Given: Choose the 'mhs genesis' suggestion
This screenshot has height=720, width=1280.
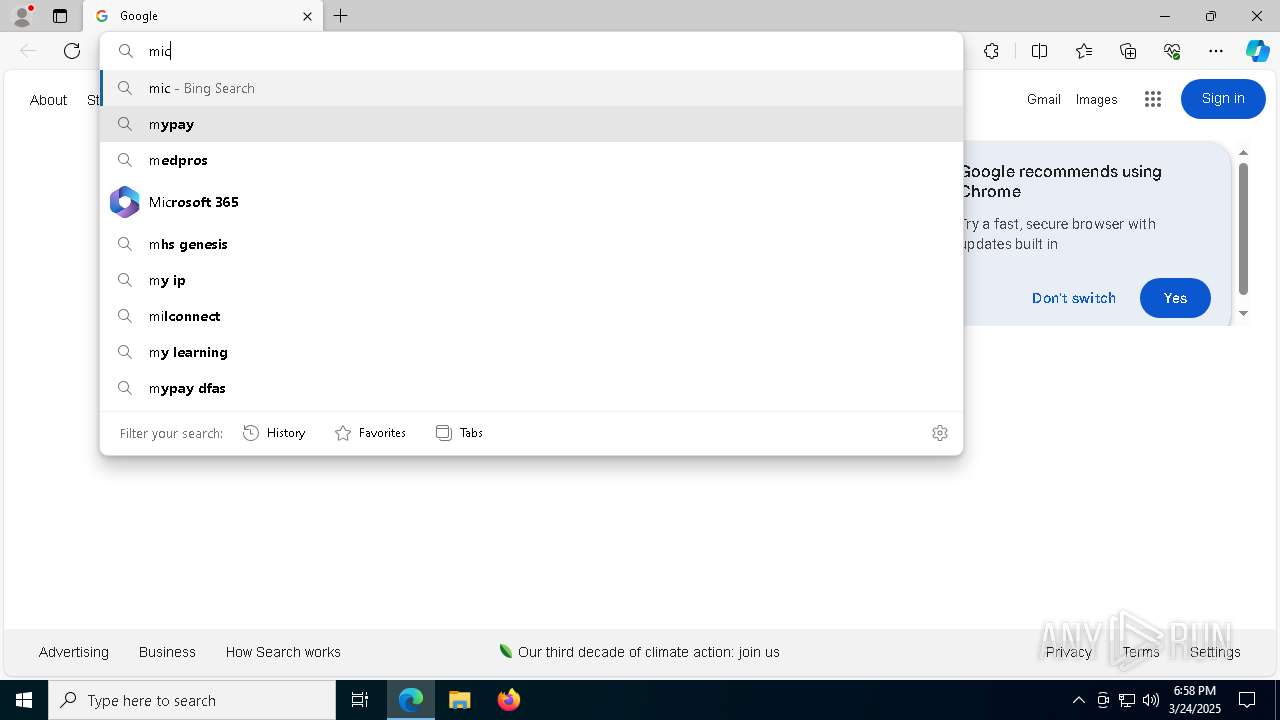Looking at the screenshot, I should pyautogui.click(x=531, y=244).
